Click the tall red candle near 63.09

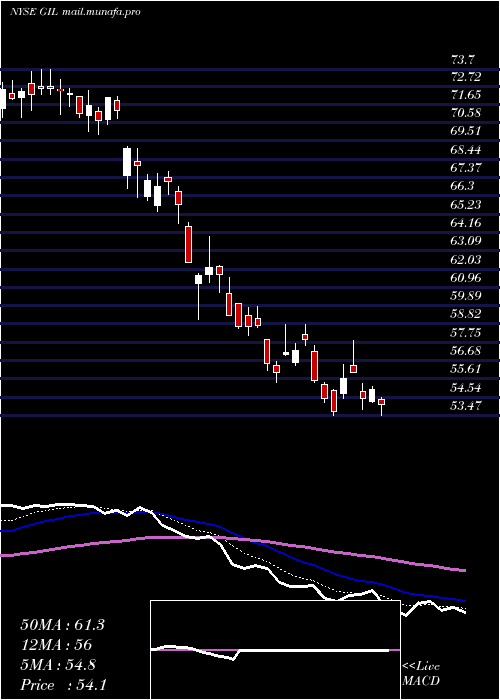188,243
